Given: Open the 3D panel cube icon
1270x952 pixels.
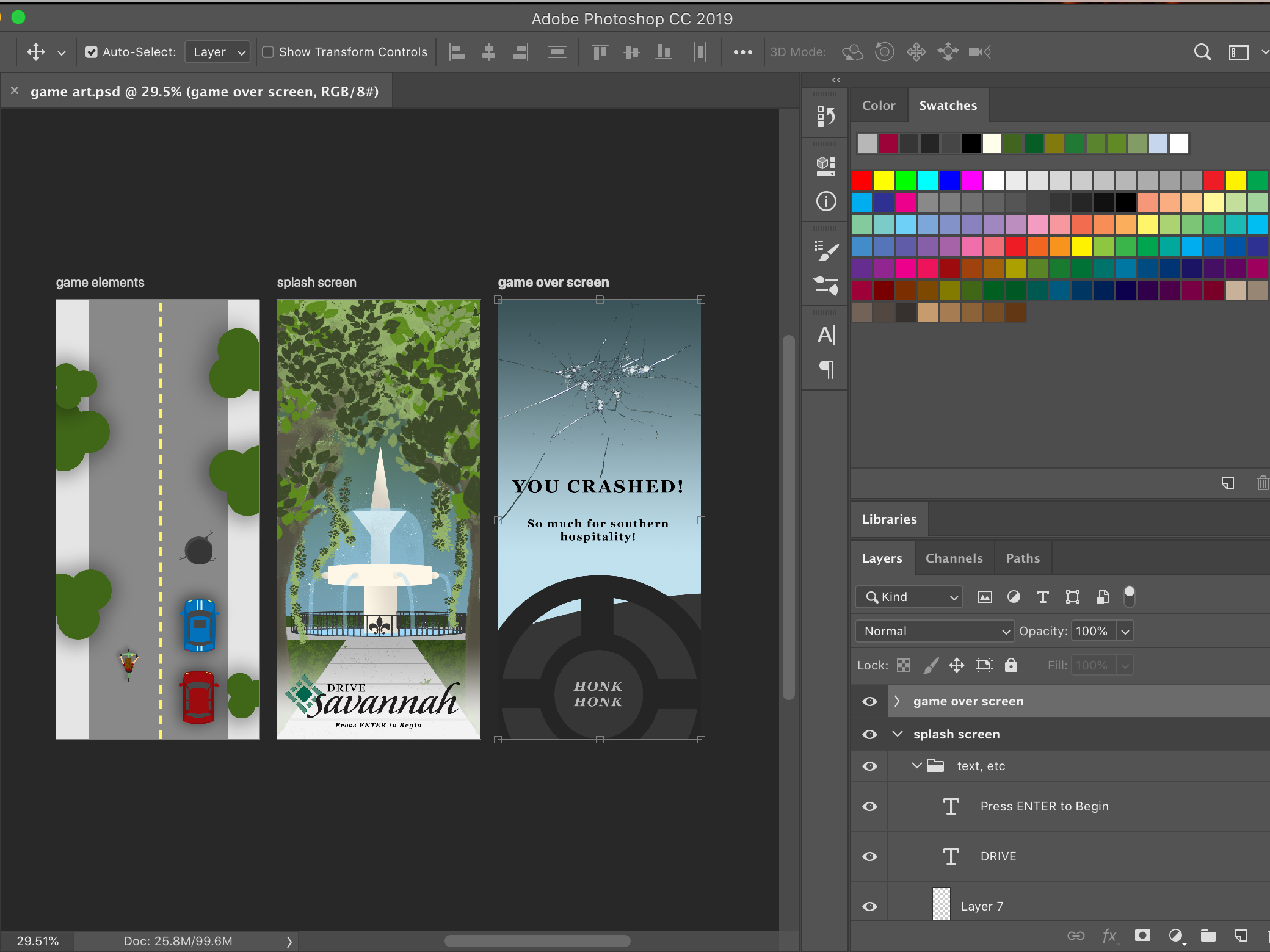Looking at the screenshot, I should [826, 166].
